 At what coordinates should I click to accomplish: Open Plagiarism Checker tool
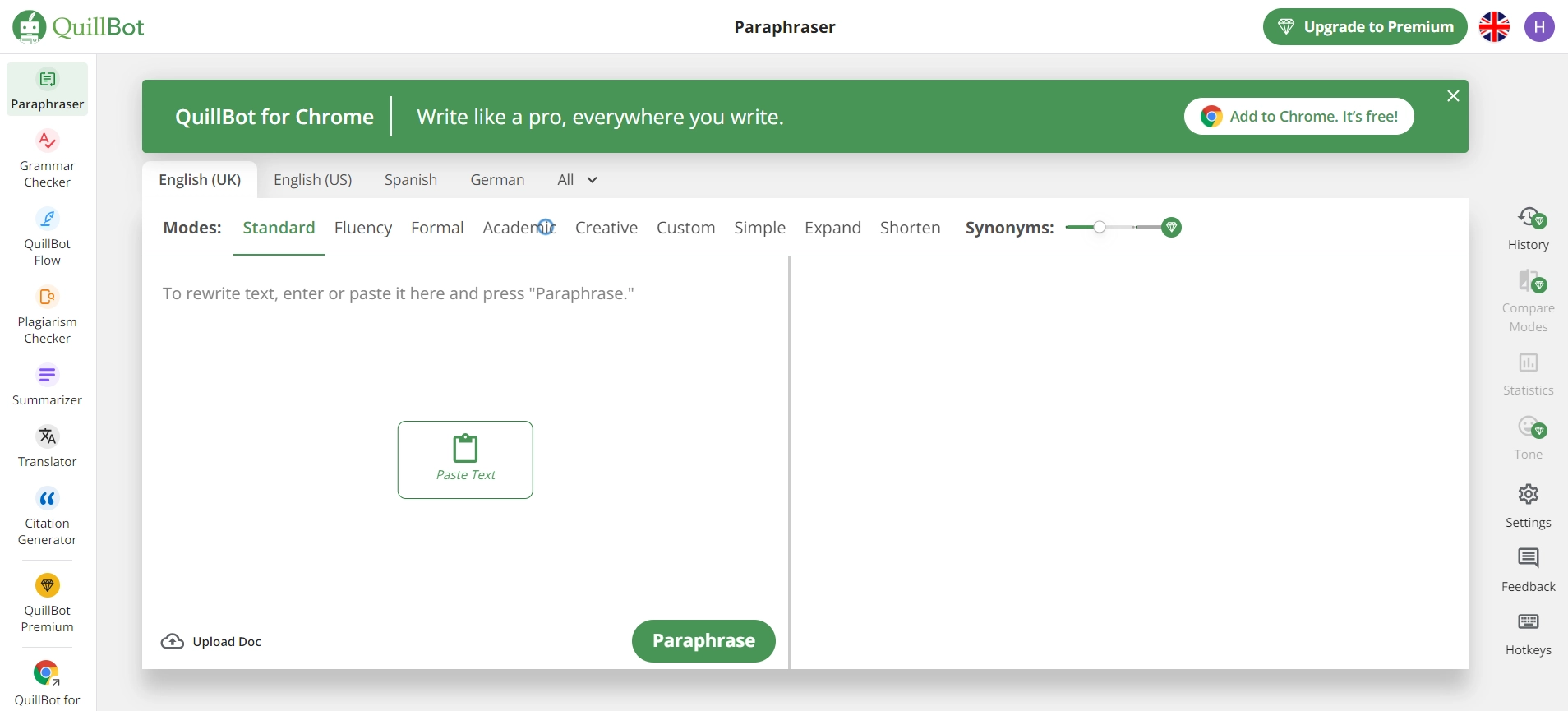[48, 316]
